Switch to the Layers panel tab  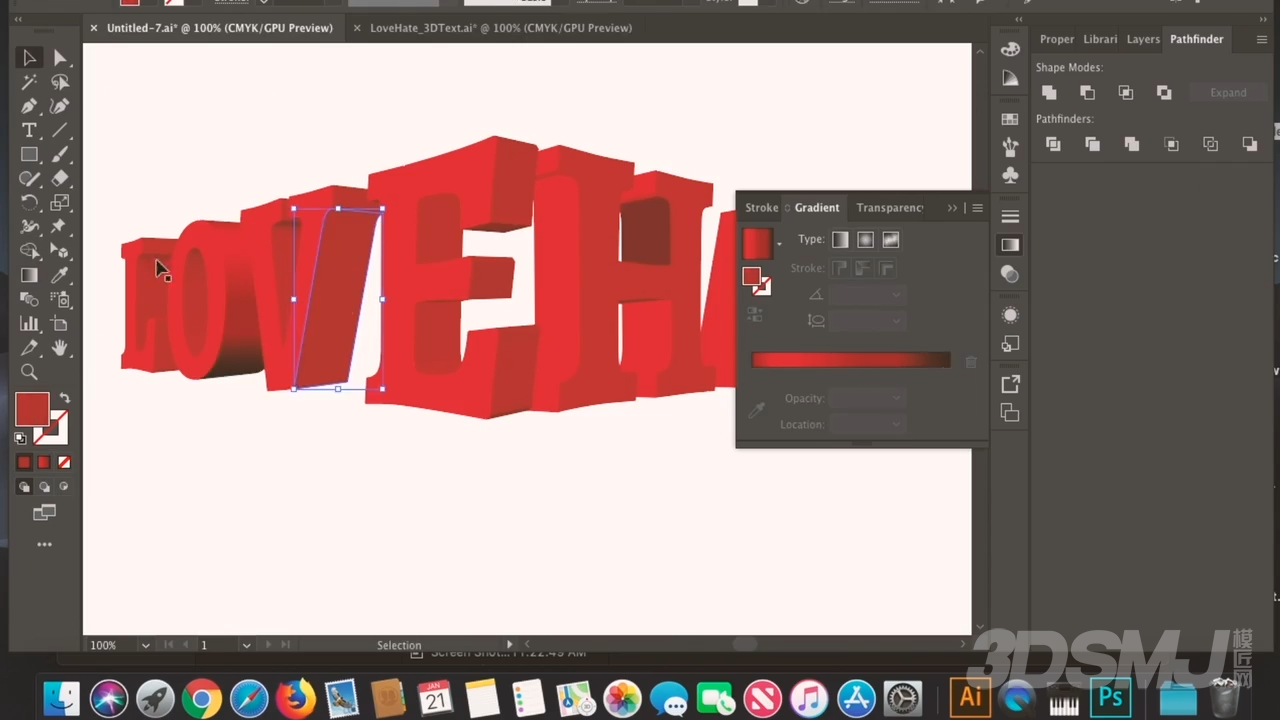(x=1143, y=39)
